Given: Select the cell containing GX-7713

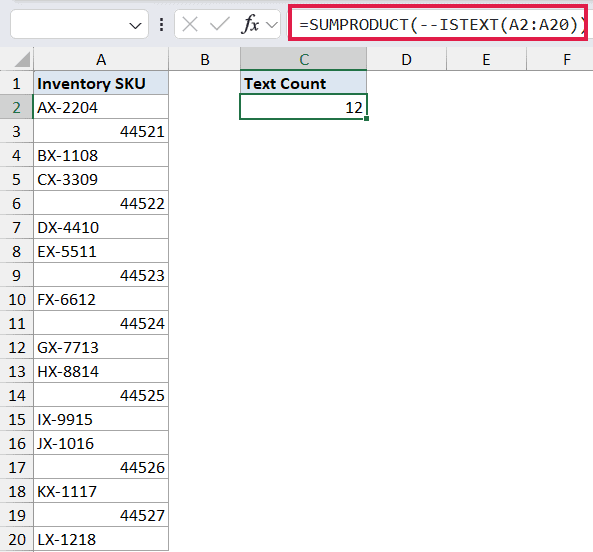Looking at the screenshot, I should (101, 347).
